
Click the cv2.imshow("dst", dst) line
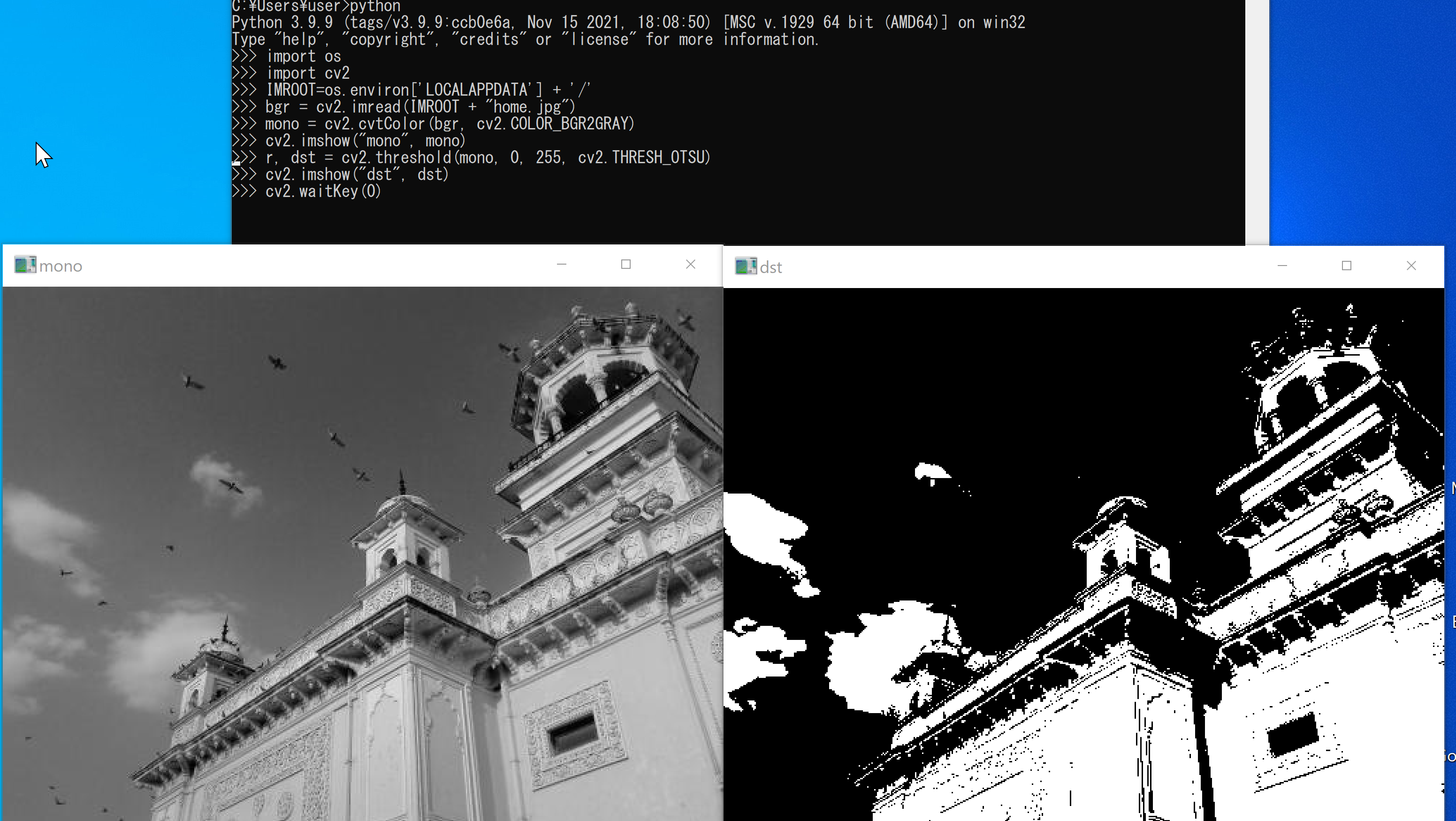pyautogui.click(x=340, y=175)
